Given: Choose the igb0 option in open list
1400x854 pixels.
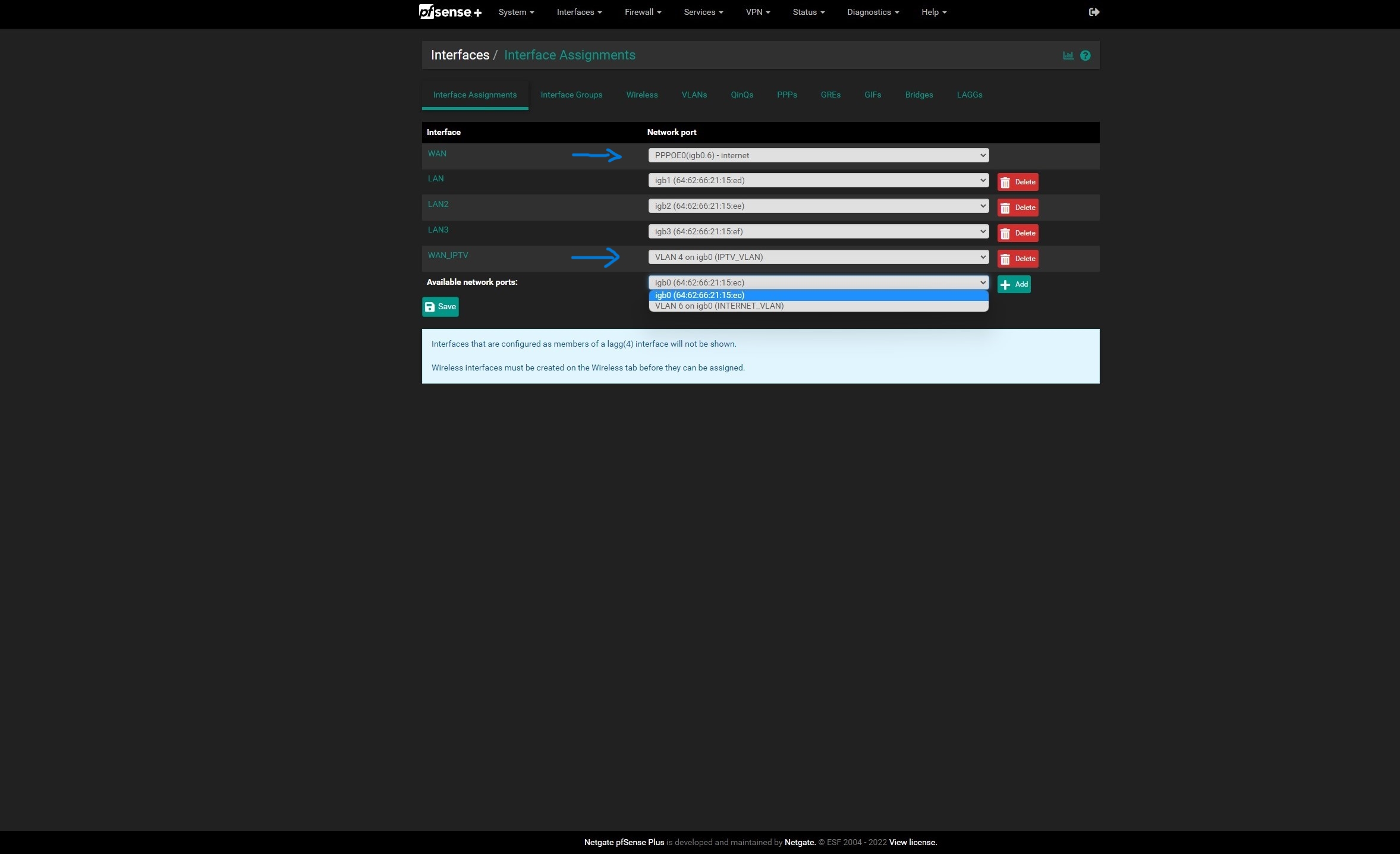Looking at the screenshot, I should coord(699,295).
